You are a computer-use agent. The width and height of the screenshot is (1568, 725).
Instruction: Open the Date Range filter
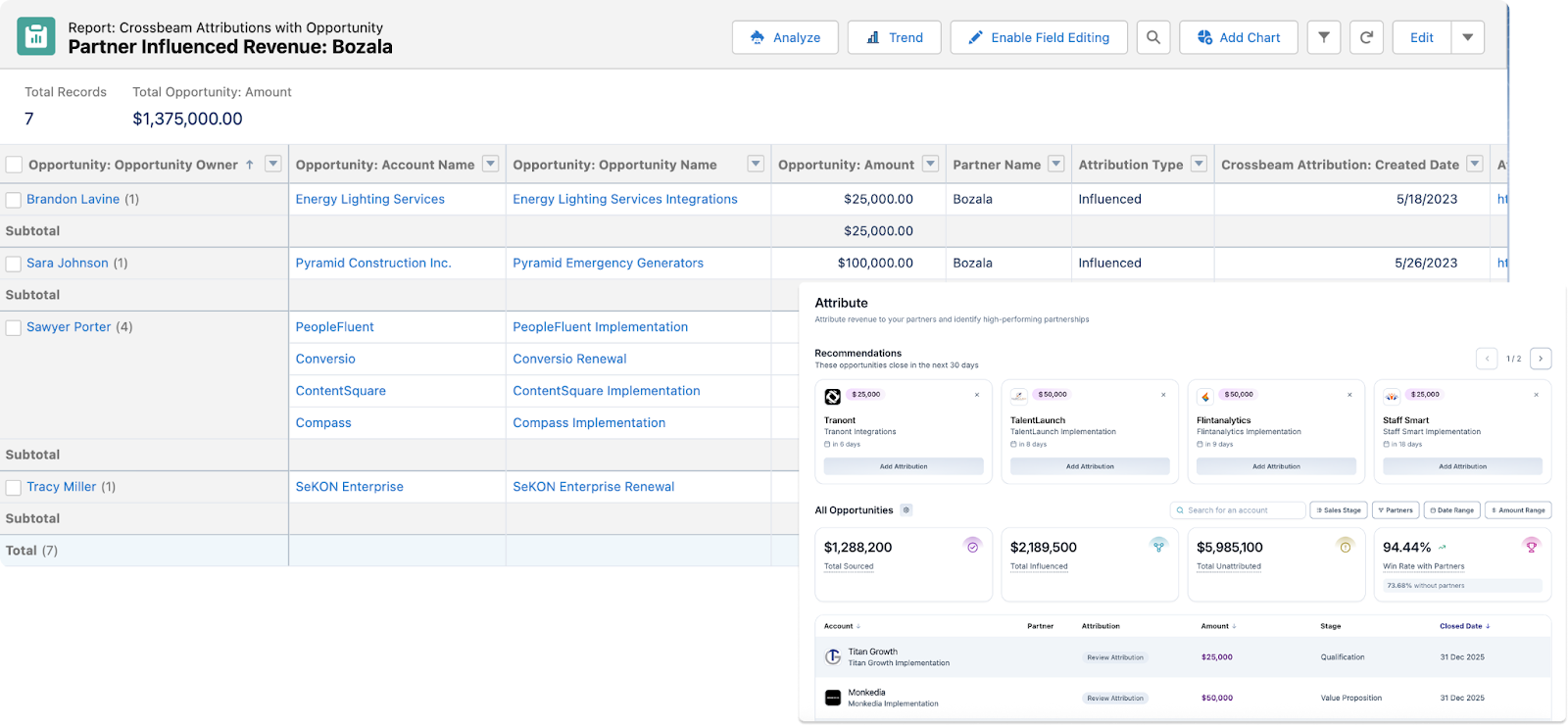1452,510
